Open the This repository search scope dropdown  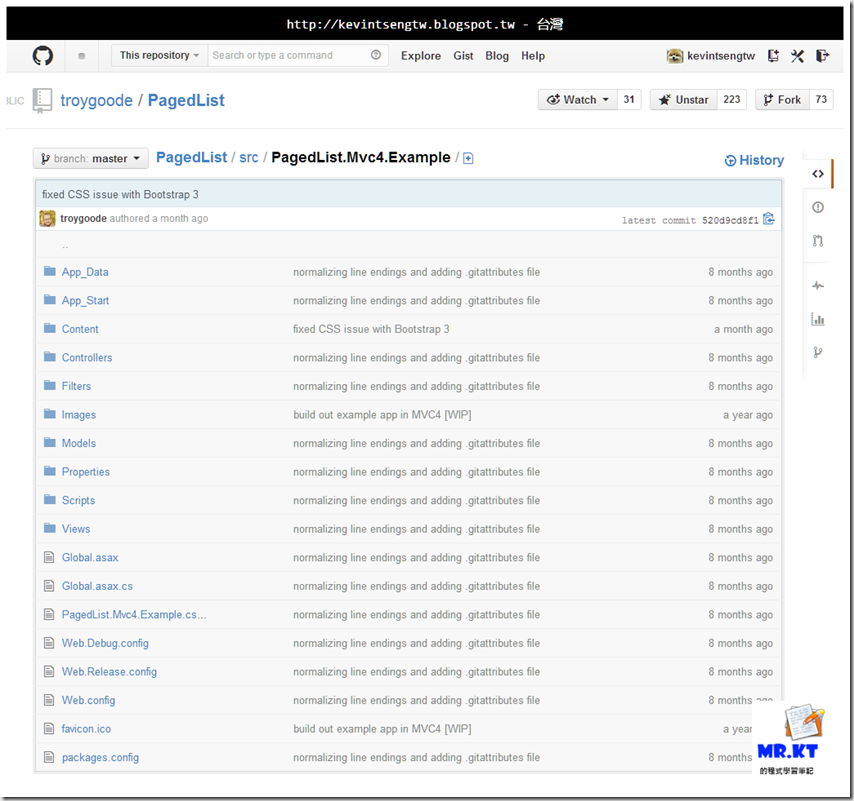coord(160,56)
